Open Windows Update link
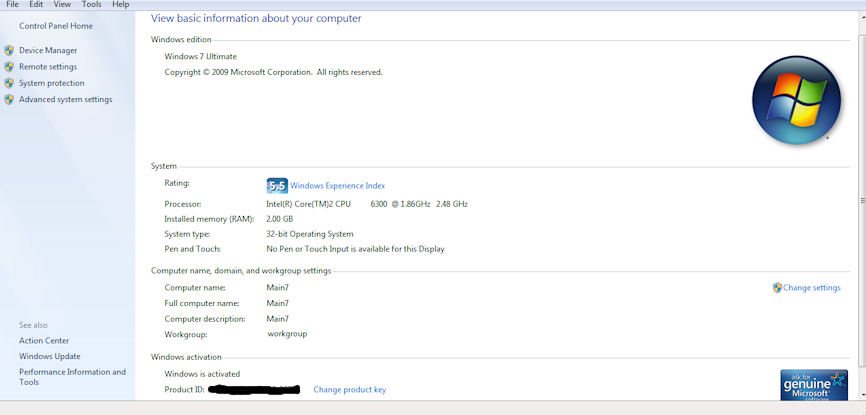The width and height of the screenshot is (866, 415). (50, 356)
